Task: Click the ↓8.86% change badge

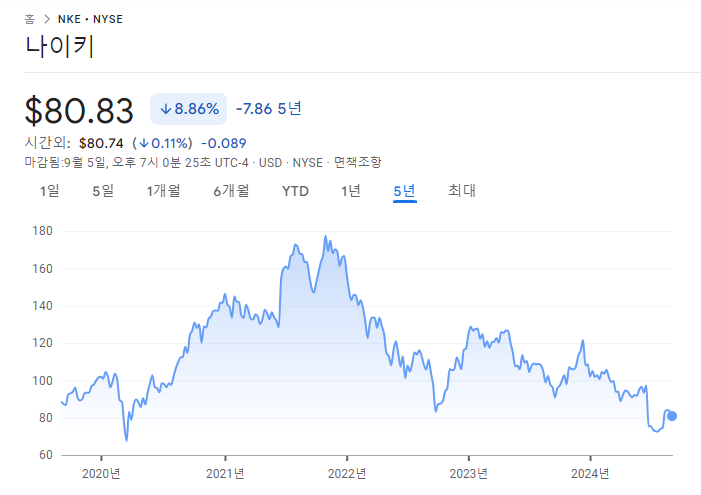Action: (188, 109)
